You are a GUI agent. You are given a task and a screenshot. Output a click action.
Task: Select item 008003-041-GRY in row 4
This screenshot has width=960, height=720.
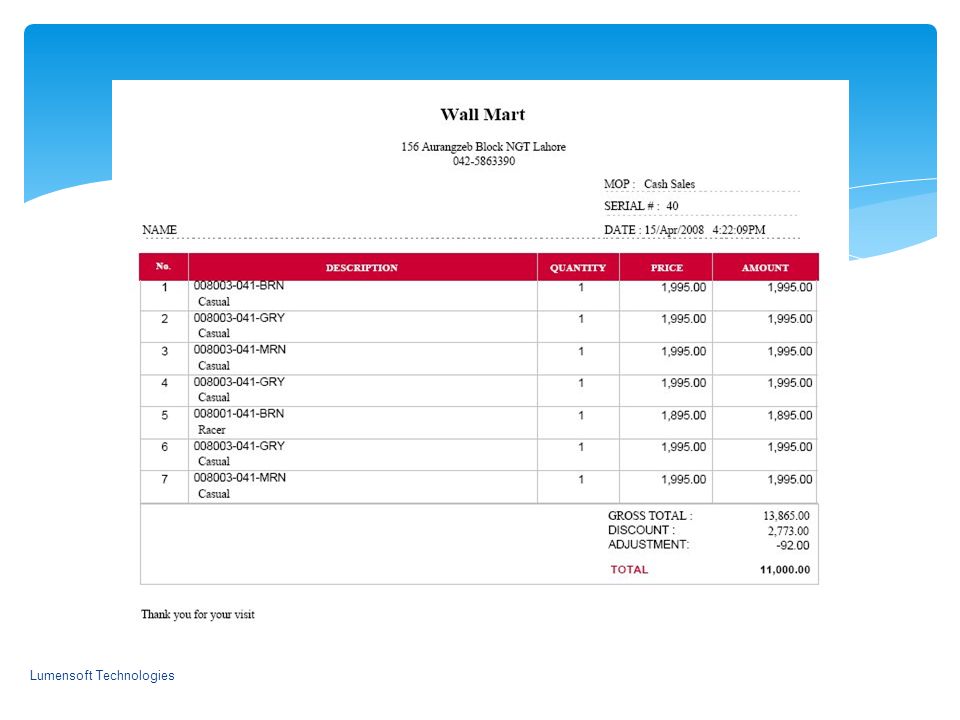tap(239, 381)
